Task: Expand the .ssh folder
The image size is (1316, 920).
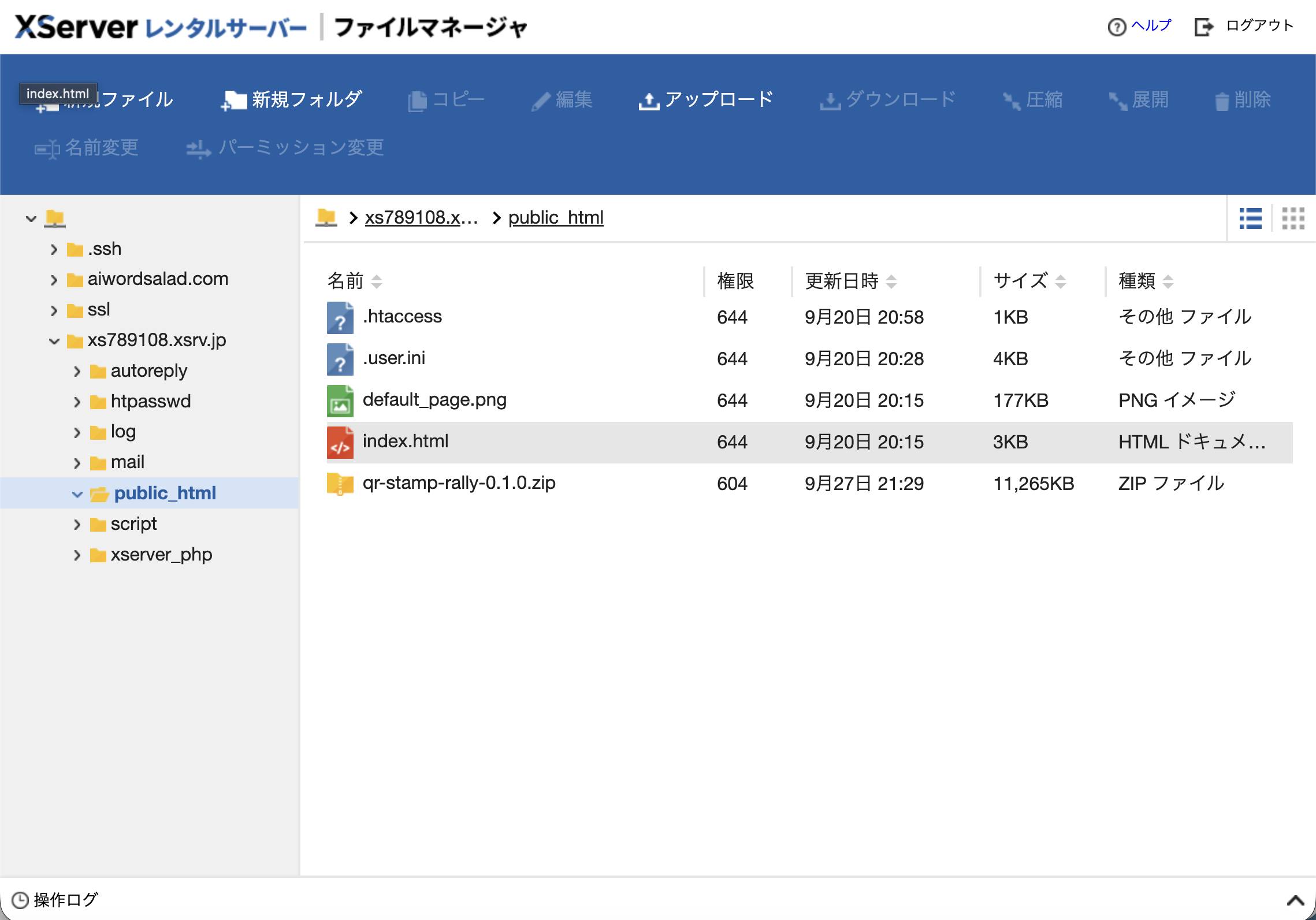Action: (x=54, y=250)
